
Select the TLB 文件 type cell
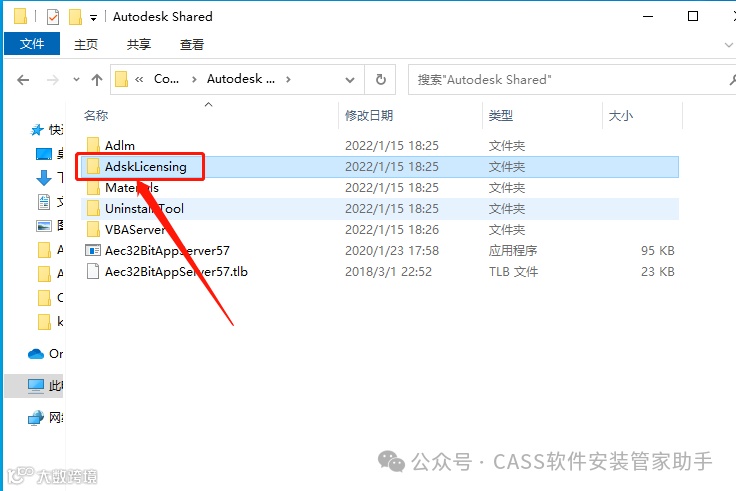tap(513, 271)
